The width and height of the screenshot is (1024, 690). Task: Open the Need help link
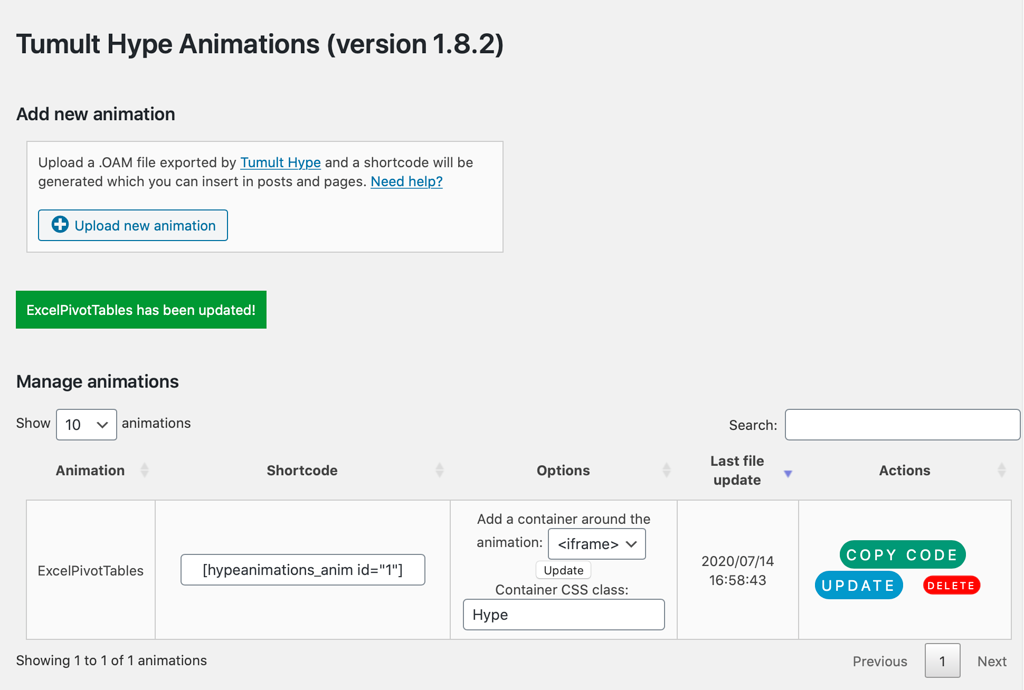click(x=406, y=181)
